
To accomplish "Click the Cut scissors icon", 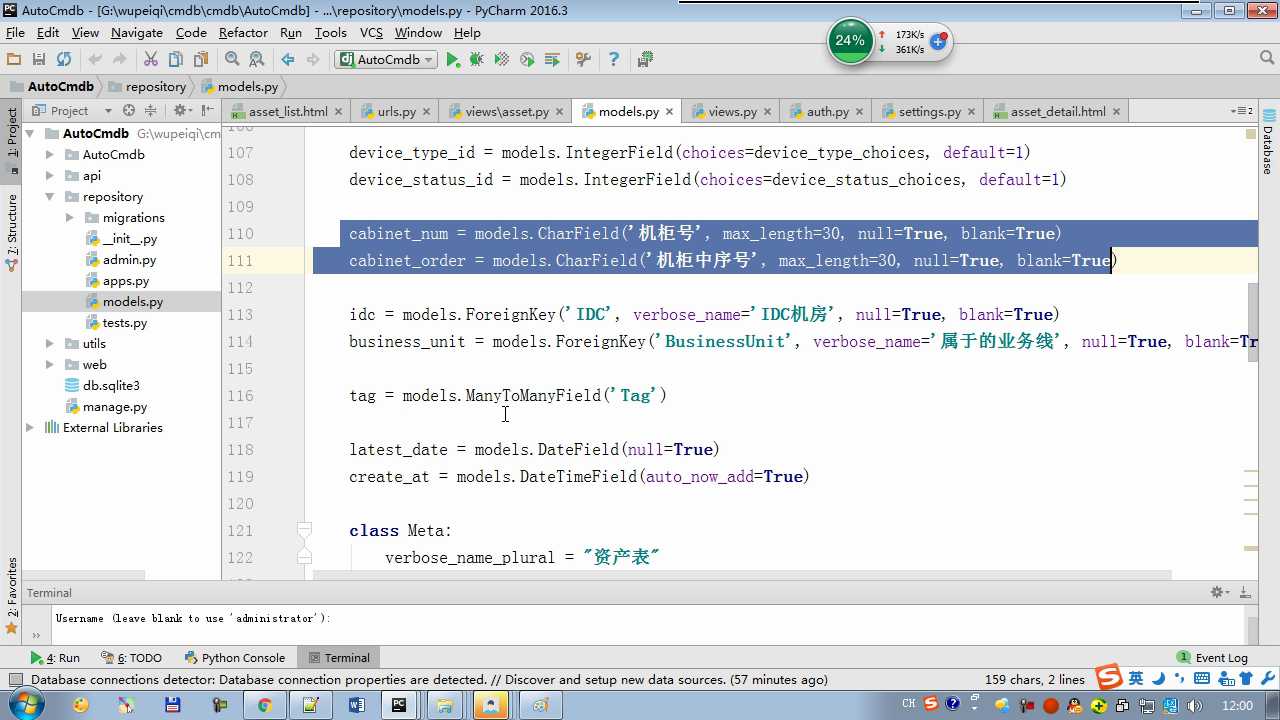I will pyautogui.click(x=151, y=60).
